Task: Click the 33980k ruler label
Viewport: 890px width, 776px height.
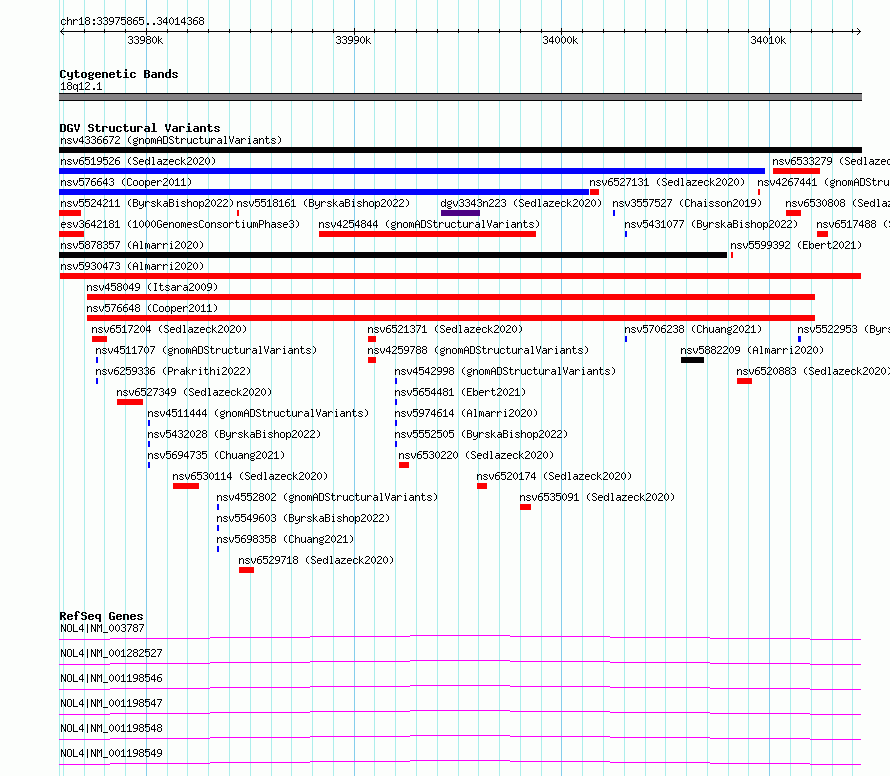Action: (145, 40)
